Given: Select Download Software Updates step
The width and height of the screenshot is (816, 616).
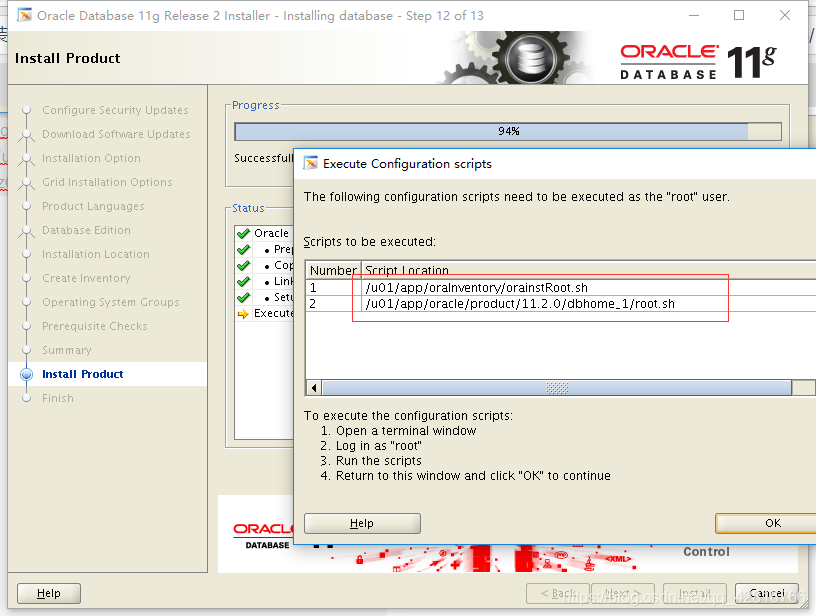Looking at the screenshot, I should coord(116,134).
